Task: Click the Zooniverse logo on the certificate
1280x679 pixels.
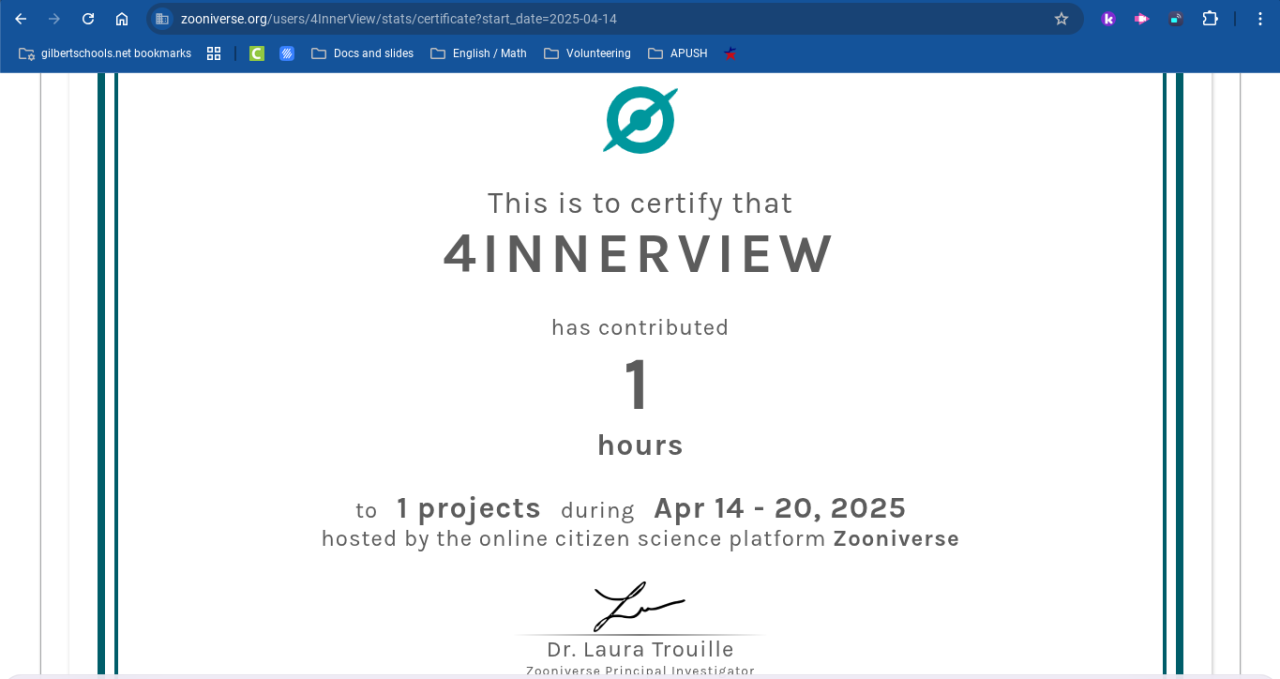Action: coord(640,120)
